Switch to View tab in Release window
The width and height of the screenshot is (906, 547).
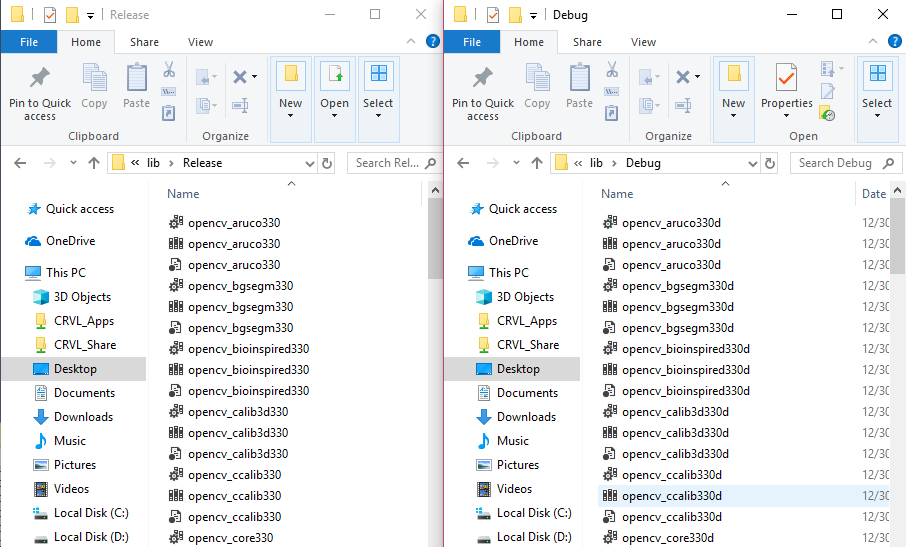point(200,42)
